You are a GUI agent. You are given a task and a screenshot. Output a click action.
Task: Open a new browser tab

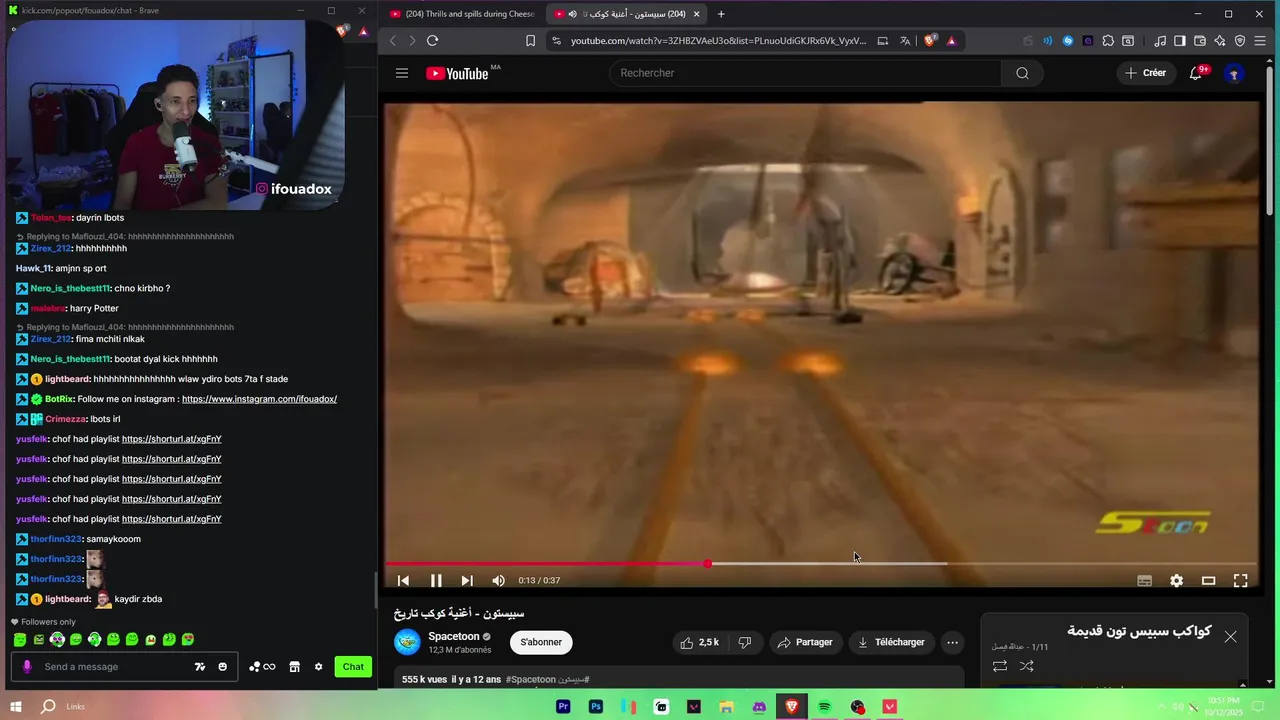point(721,14)
